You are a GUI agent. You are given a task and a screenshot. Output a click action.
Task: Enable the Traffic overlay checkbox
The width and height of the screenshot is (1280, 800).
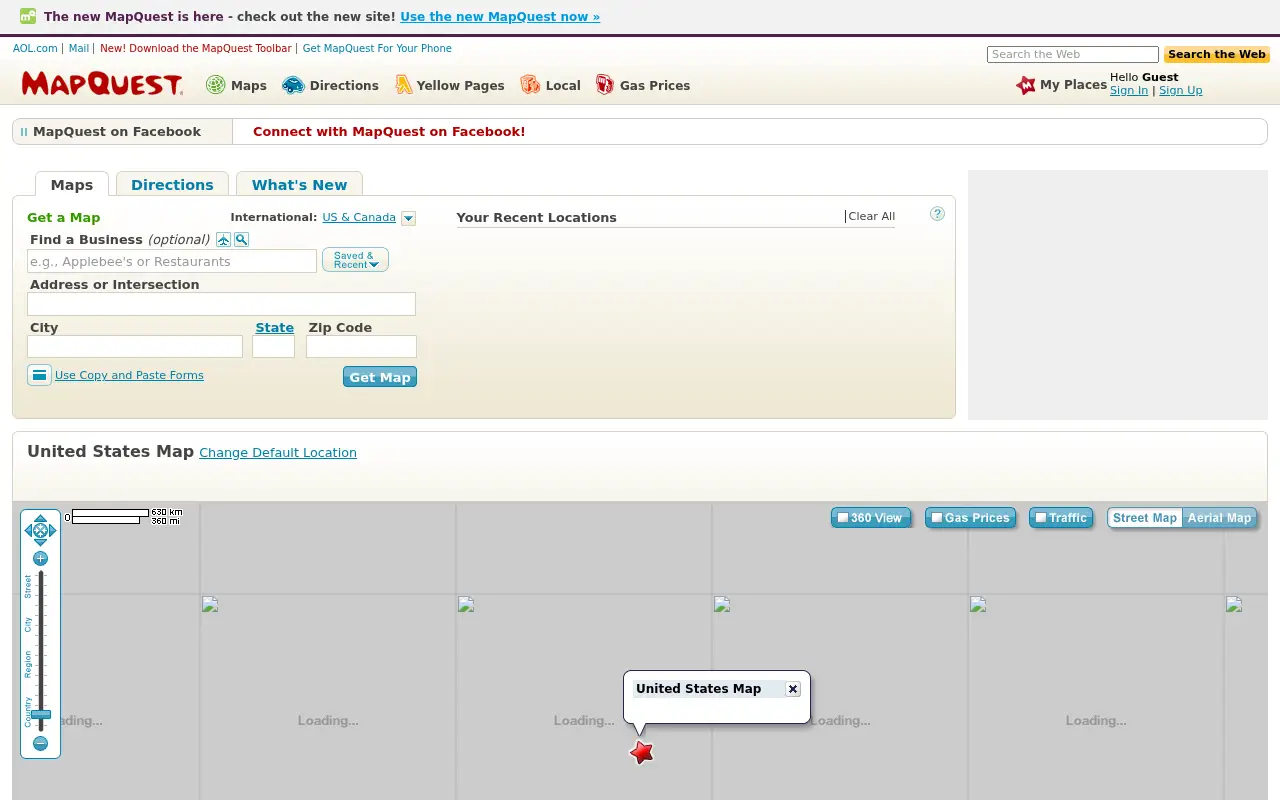(1041, 517)
